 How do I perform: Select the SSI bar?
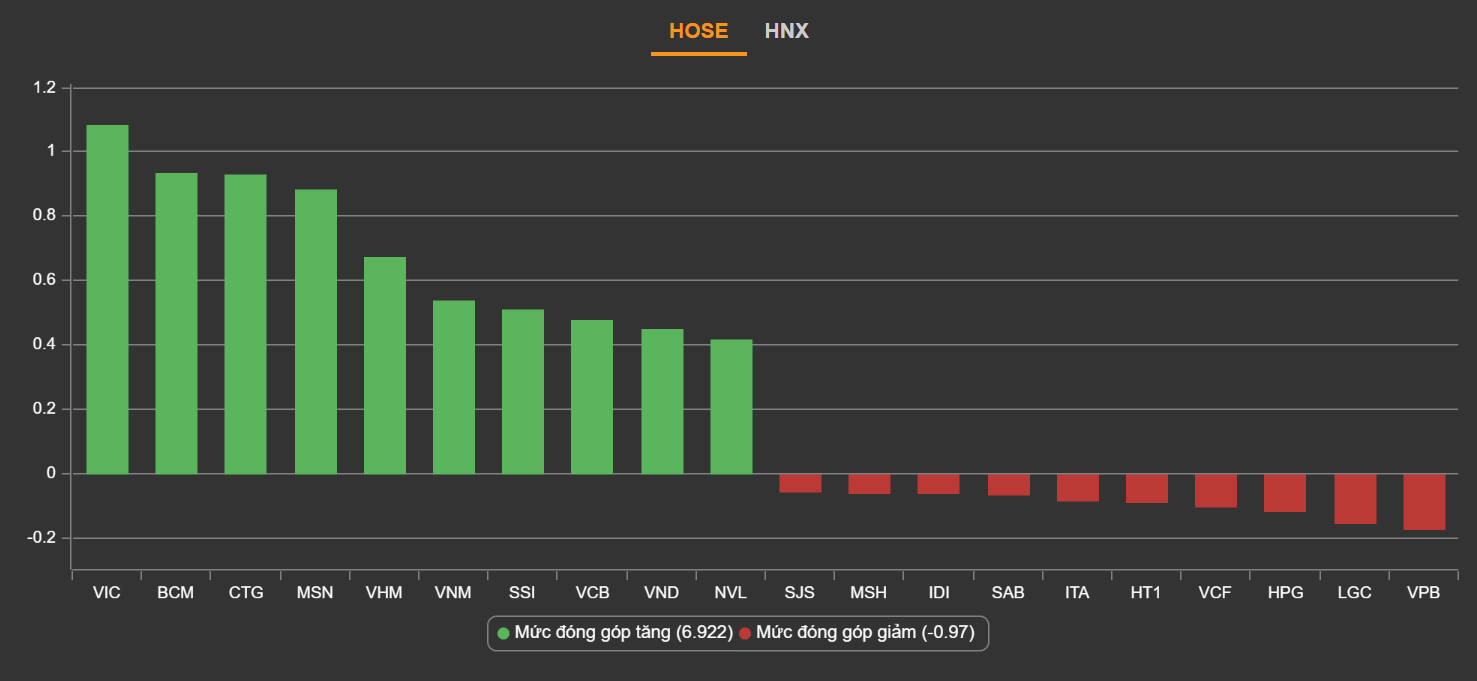pos(523,391)
